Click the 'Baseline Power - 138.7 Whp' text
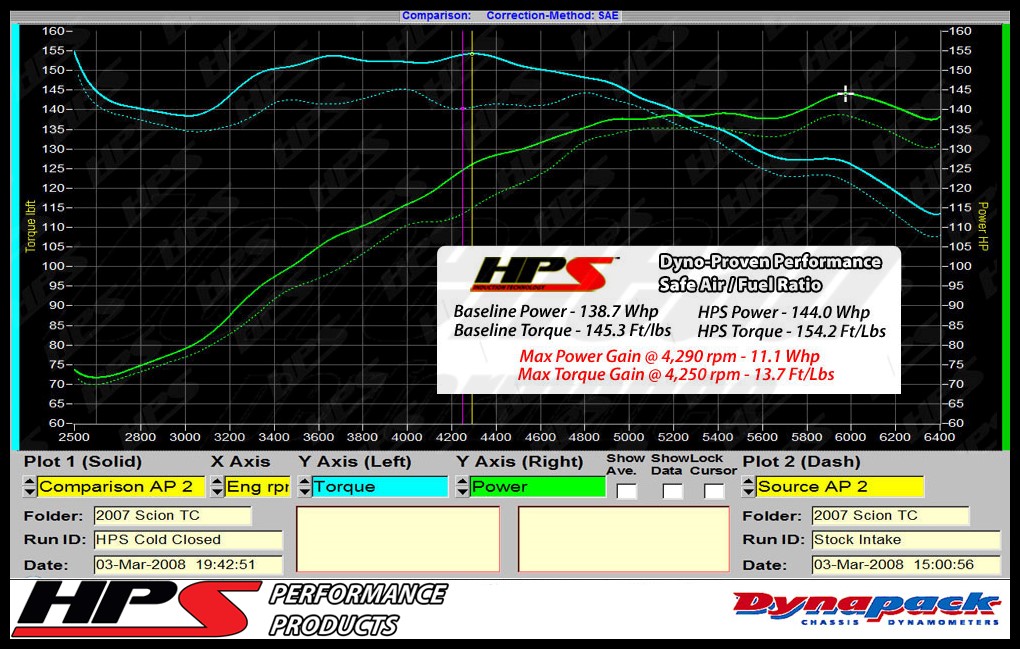This screenshot has width=1020, height=649. 556,311
